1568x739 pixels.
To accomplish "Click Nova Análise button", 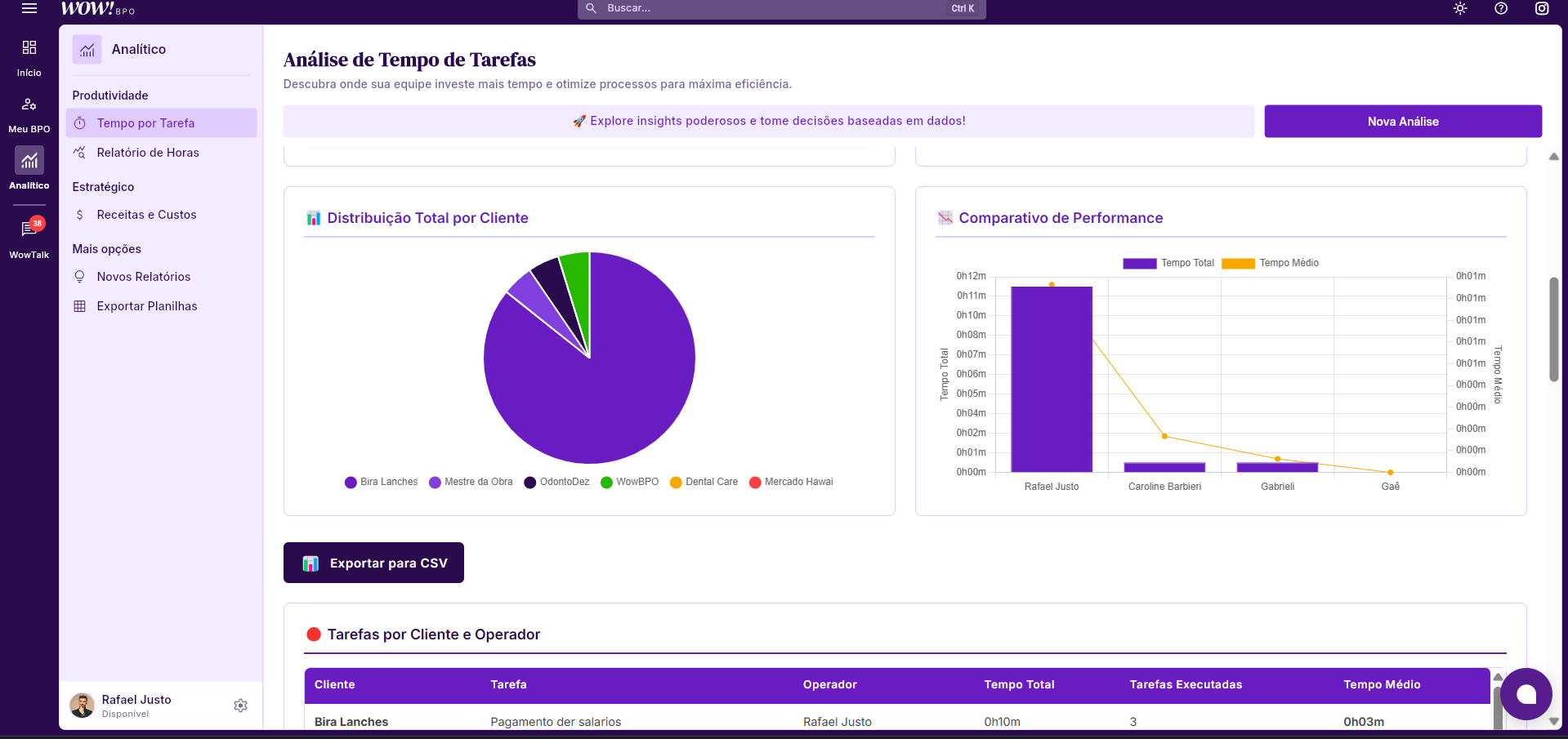I will tap(1402, 121).
